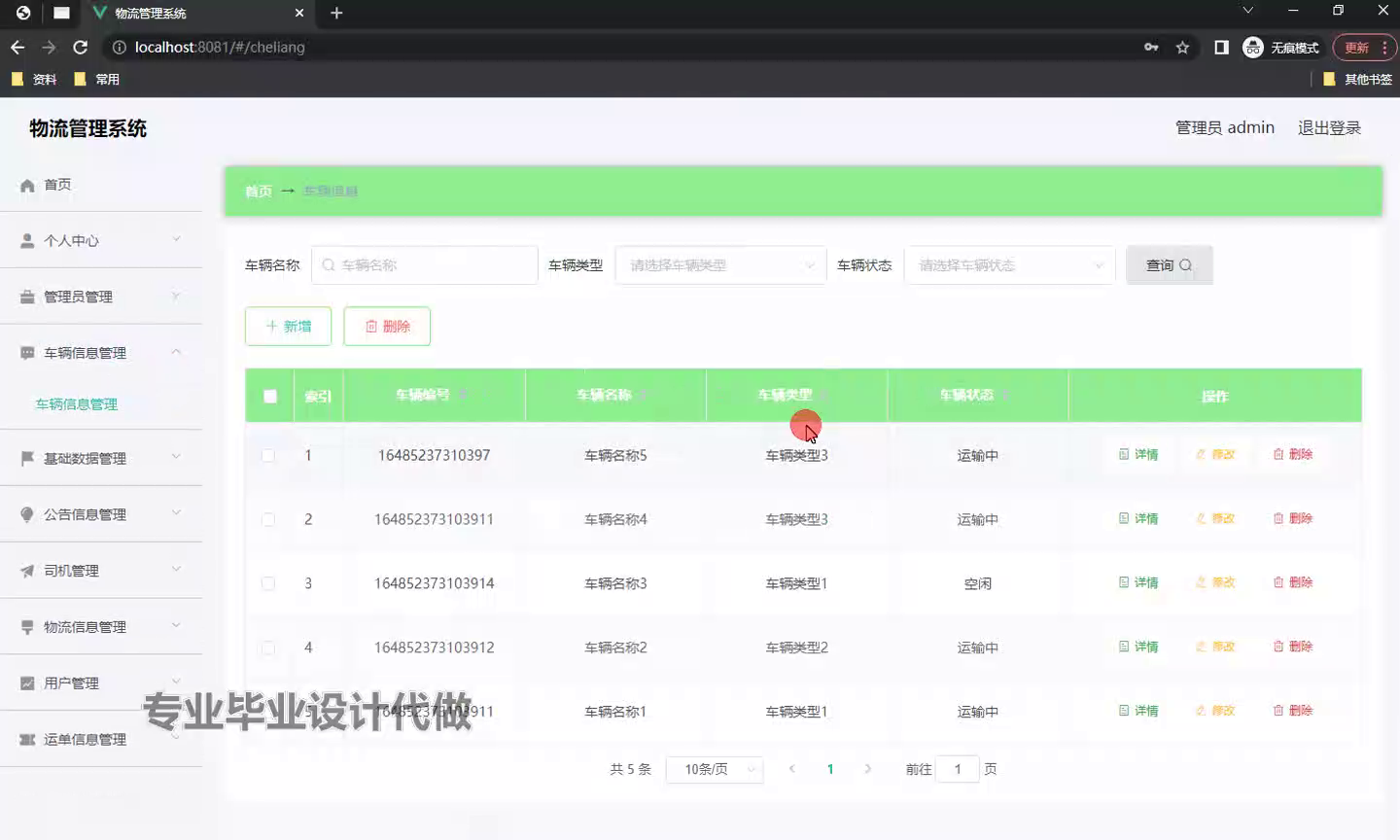Click the browser forward arrow
Image resolution: width=1400 pixels, height=840 pixels.
(49, 47)
